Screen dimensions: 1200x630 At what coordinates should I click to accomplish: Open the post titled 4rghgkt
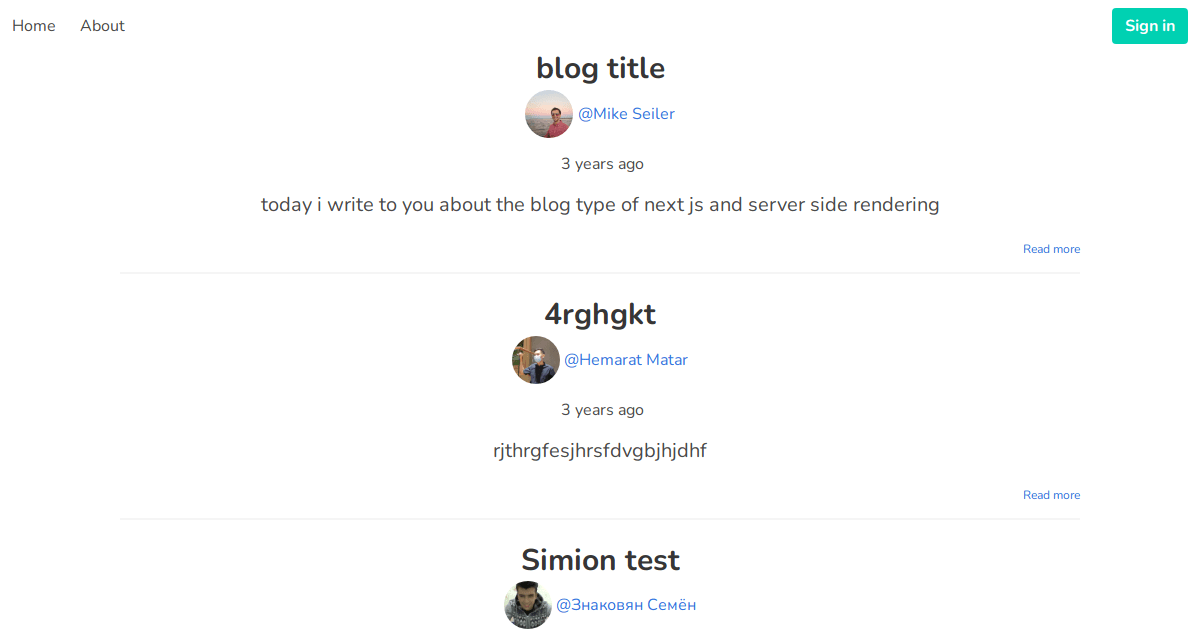click(x=600, y=314)
